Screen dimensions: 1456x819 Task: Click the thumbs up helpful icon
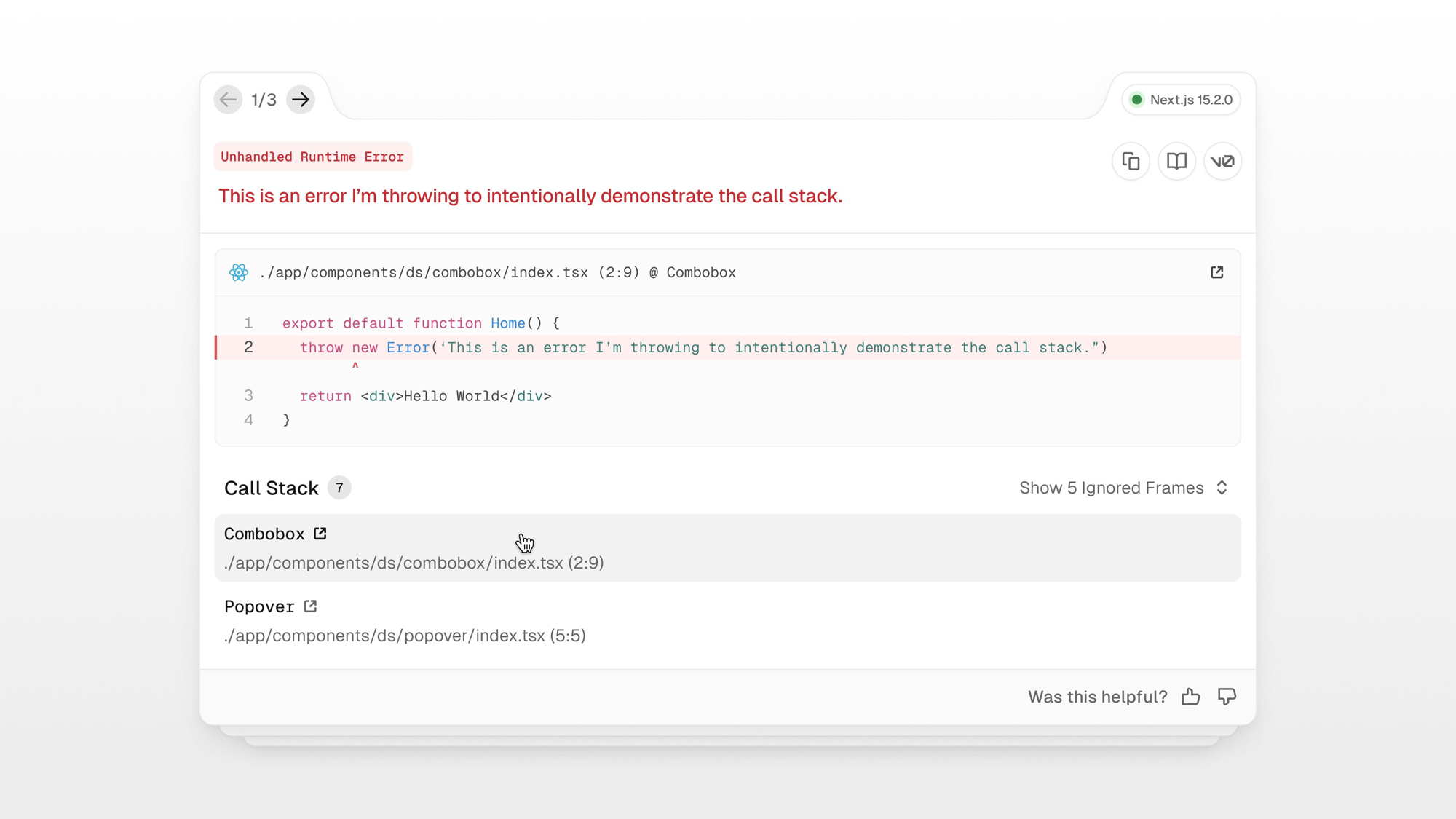[x=1191, y=697]
